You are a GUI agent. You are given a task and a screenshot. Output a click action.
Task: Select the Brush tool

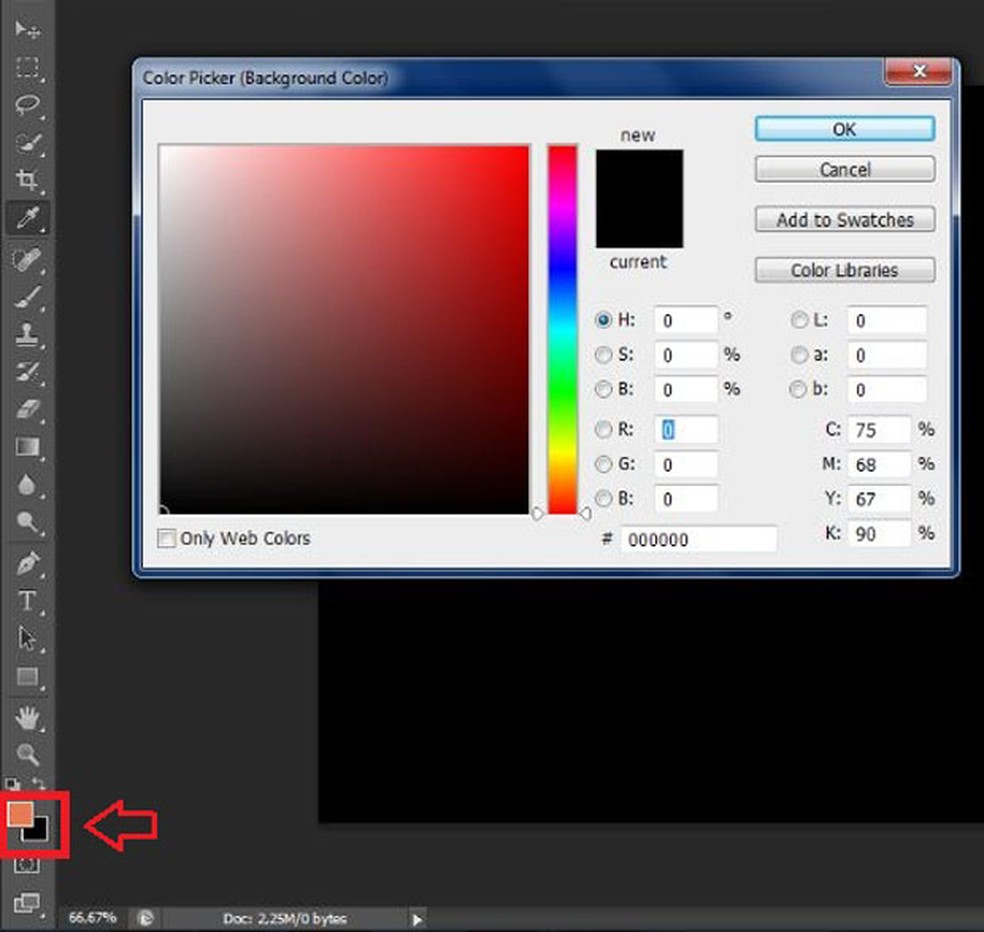coord(27,297)
